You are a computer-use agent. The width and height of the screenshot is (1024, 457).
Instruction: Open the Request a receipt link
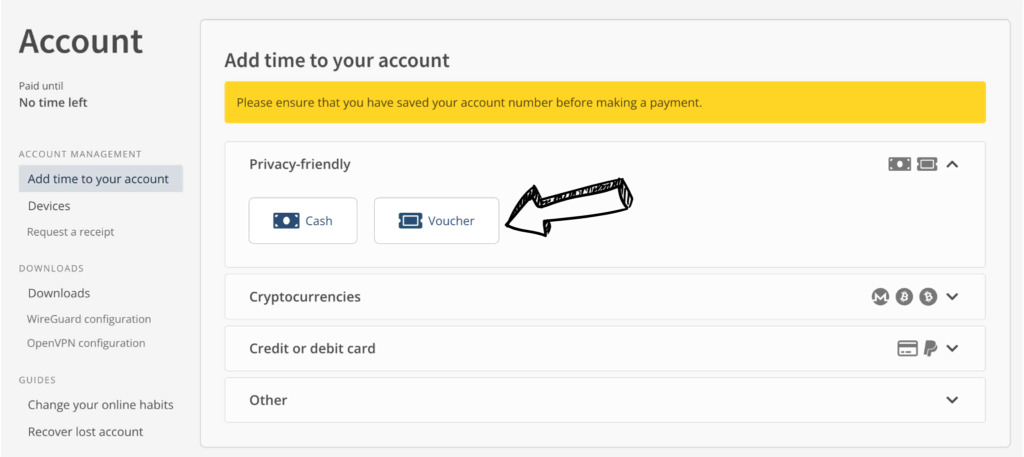(70, 232)
